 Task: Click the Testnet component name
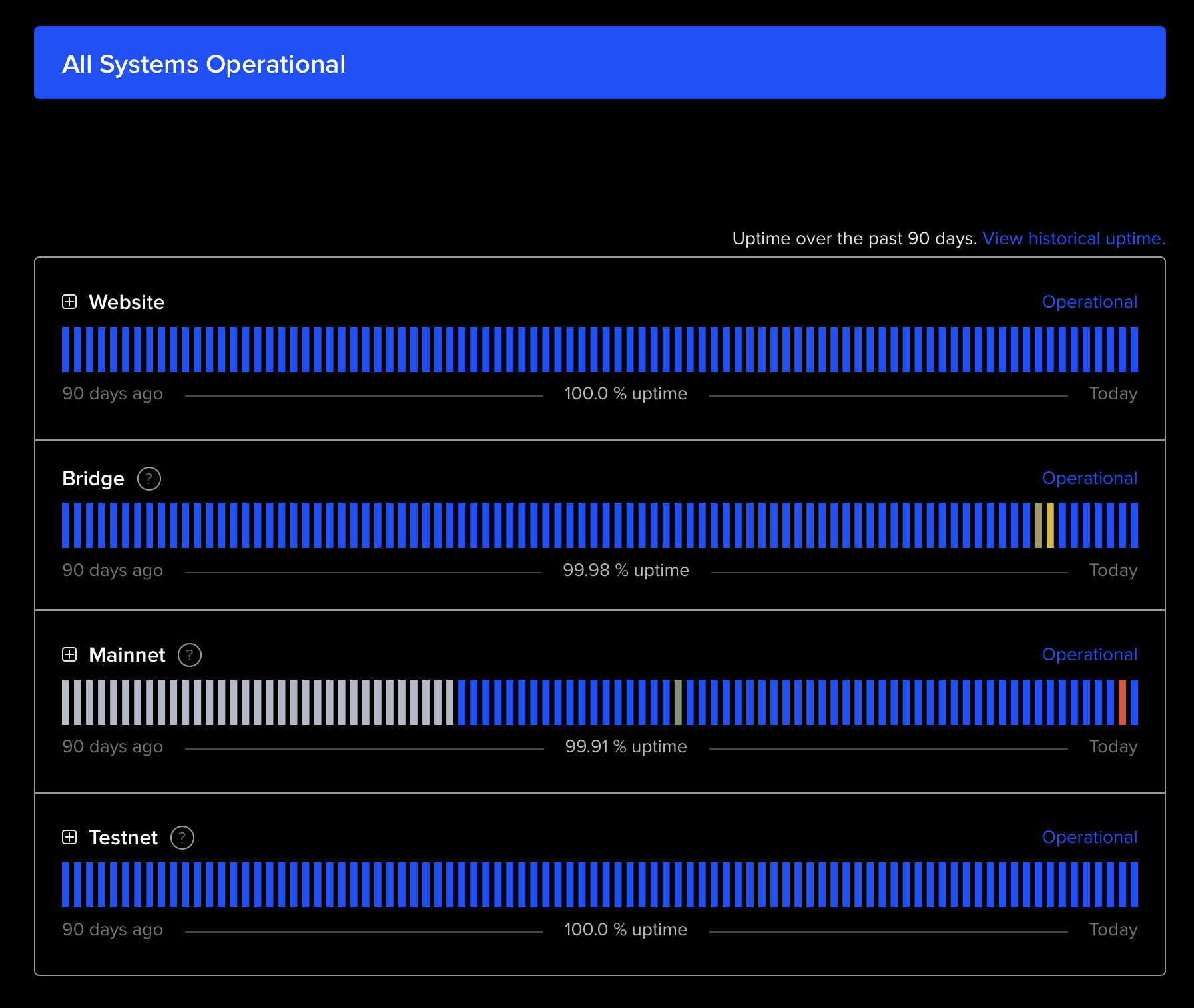point(123,838)
